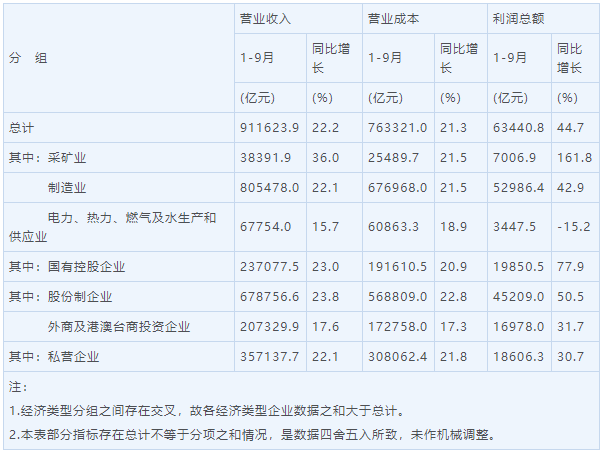Click joint-stock revenue 678756.6

[x=270, y=296]
